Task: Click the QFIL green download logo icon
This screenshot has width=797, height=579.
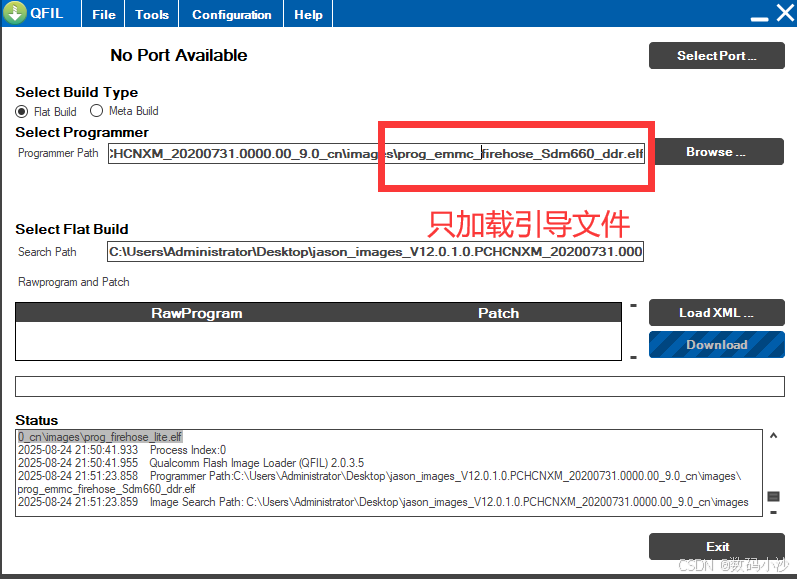Action: click(x=14, y=13)
